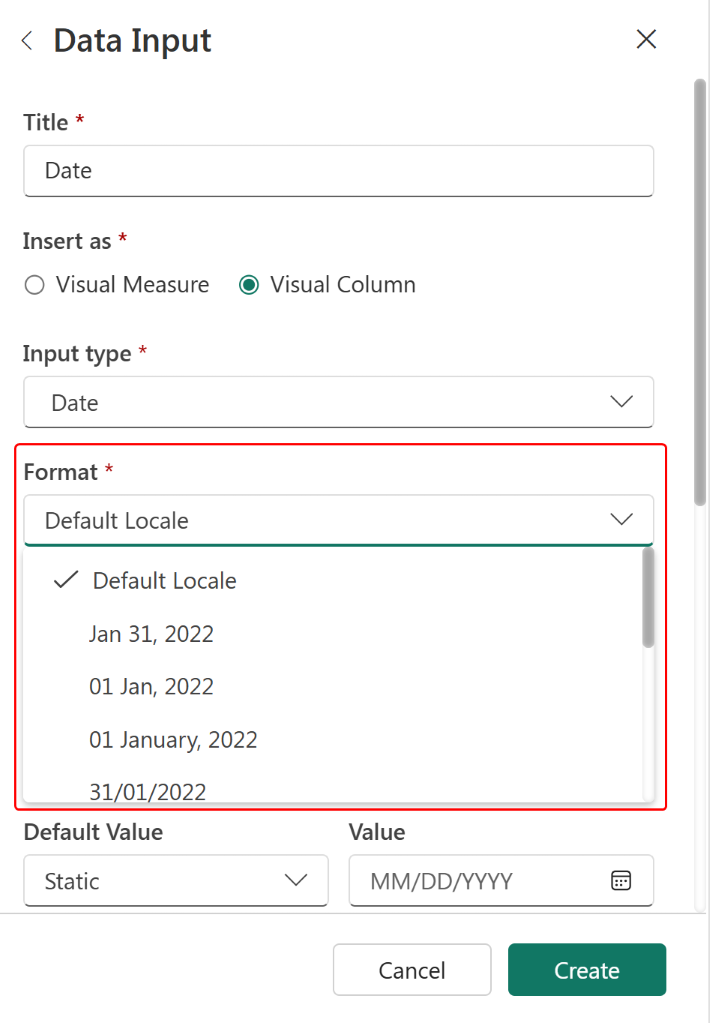Click the Cancel button

point(412,970)
